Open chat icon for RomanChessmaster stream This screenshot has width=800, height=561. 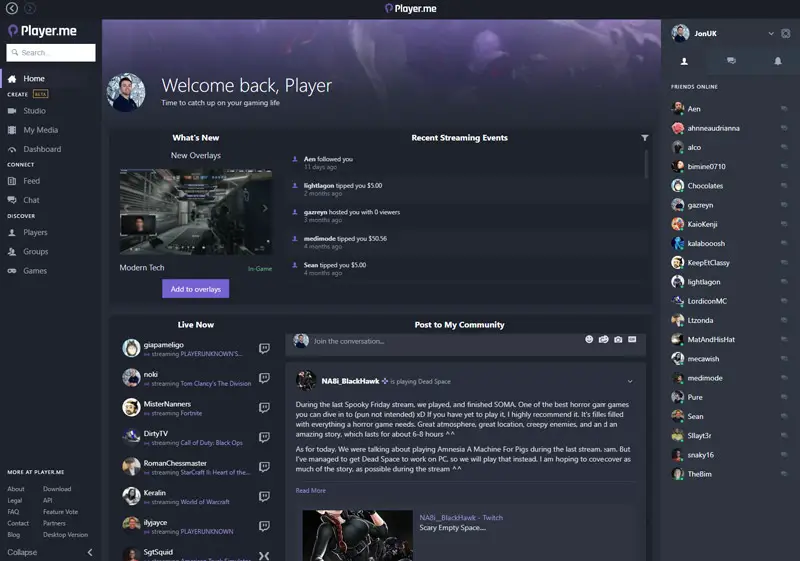click(x=264, y=467)
